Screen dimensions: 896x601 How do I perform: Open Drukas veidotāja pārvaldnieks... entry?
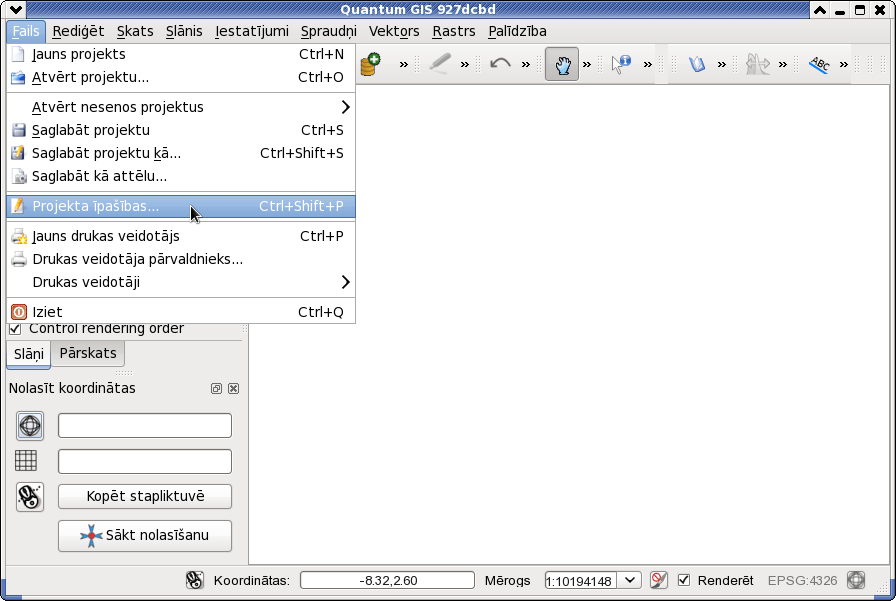click(x=181, y=259)
